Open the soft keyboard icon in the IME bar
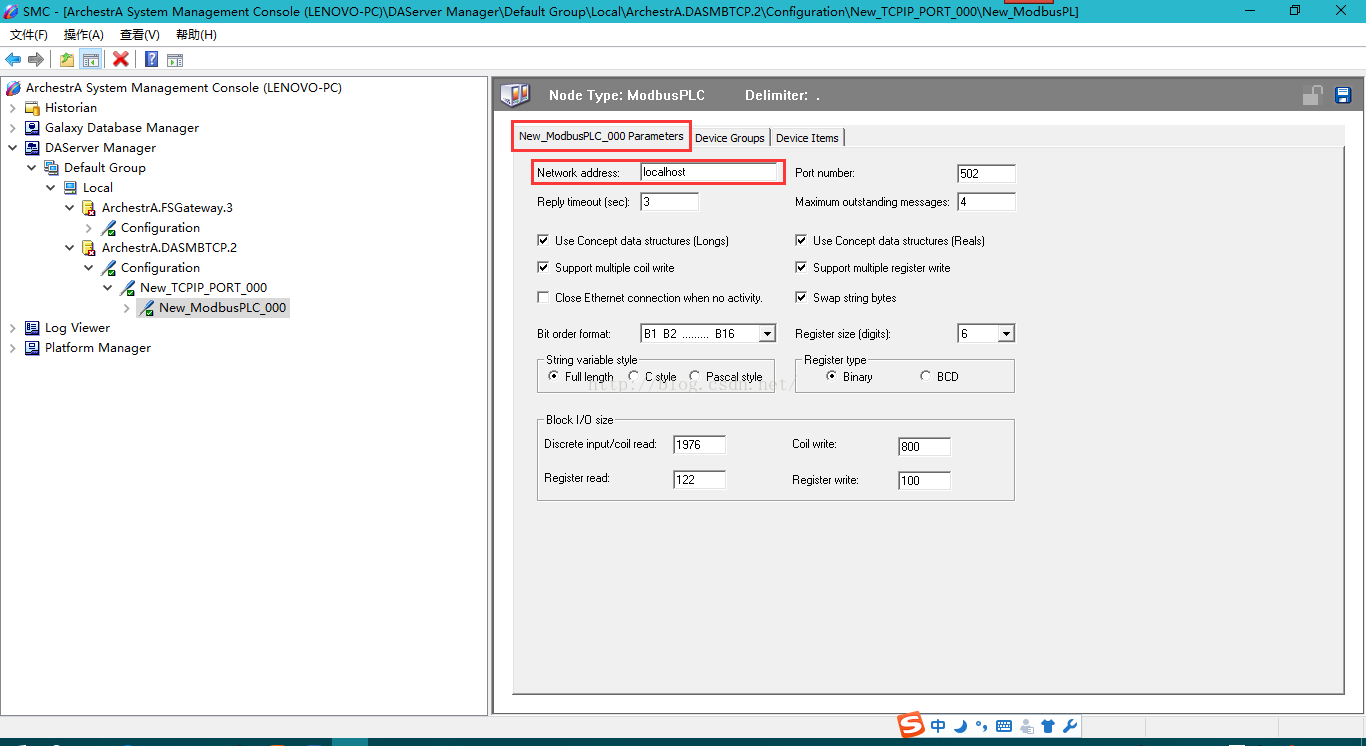Image resolution: width=1366 pixels, height=746 pixels. click(x=1004, y=727)
